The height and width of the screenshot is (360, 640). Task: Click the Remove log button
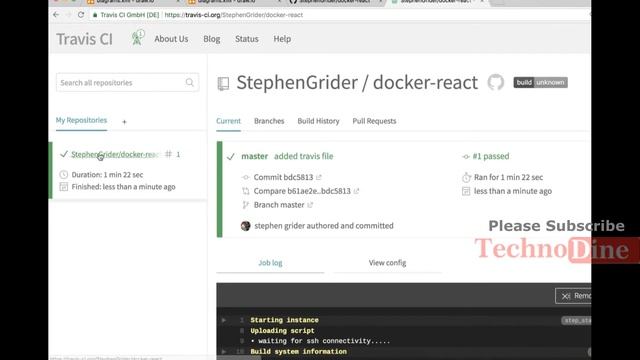[573, 296]
